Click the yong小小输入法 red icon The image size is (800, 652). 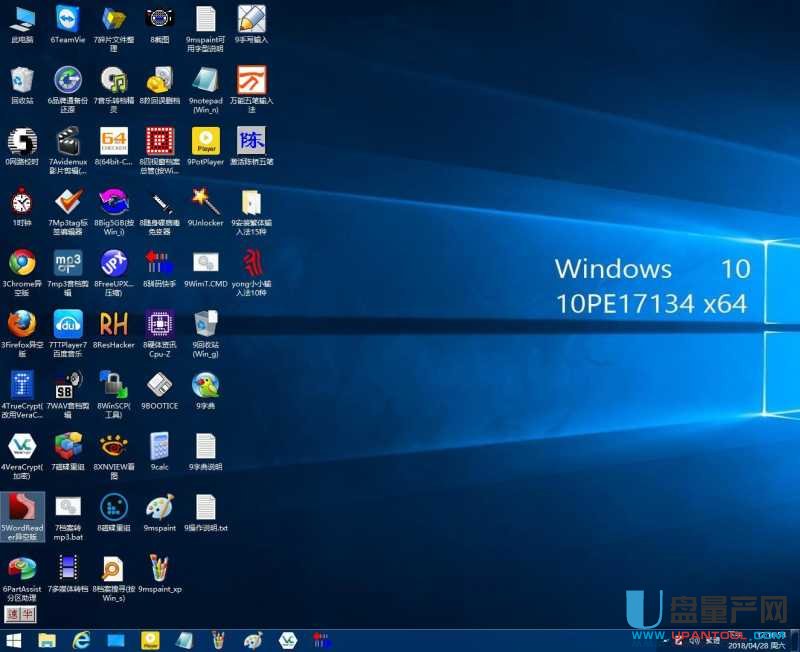coord(252,272)
